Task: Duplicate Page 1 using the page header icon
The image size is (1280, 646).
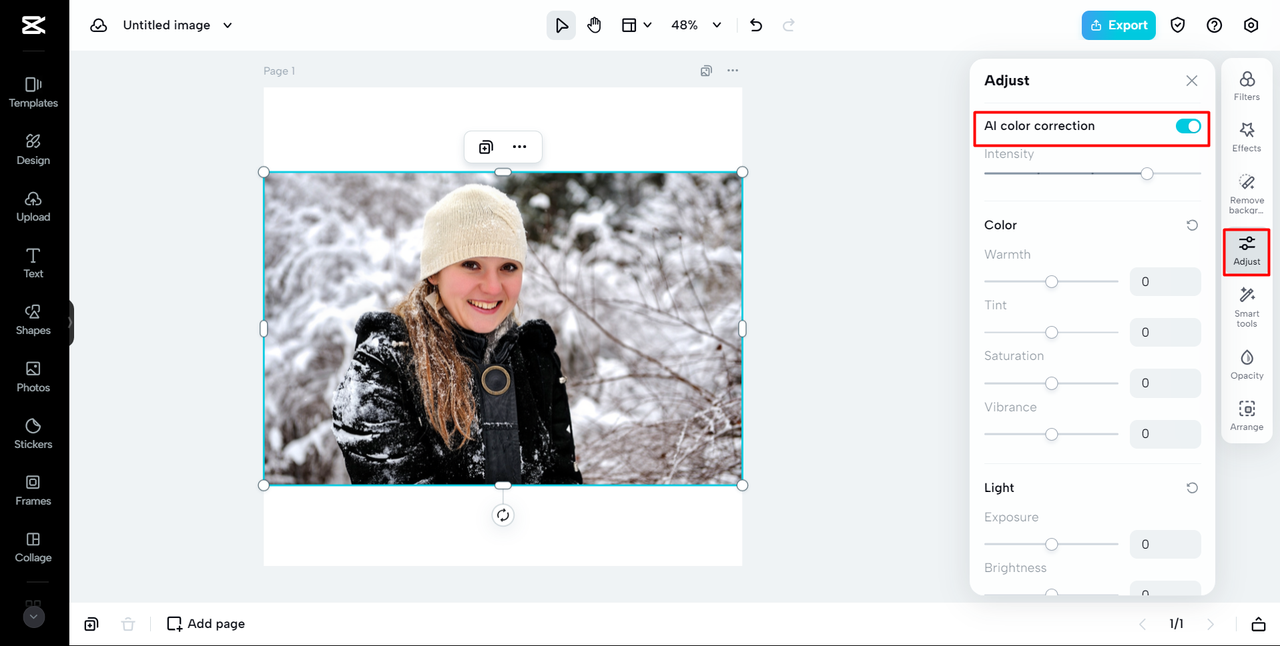Action: click(x=706, y=71)
